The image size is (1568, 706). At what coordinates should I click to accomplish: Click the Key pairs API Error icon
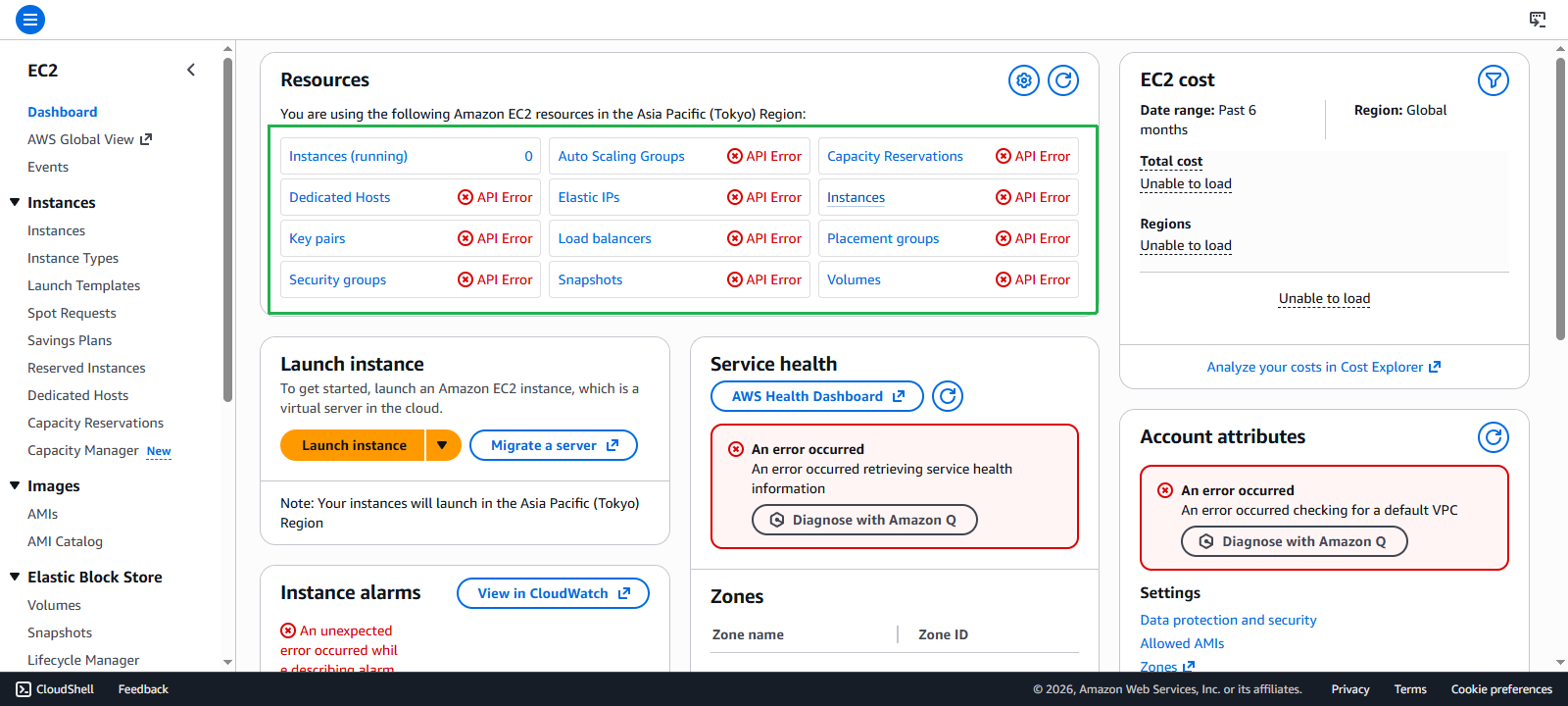(x=465, y=238)
